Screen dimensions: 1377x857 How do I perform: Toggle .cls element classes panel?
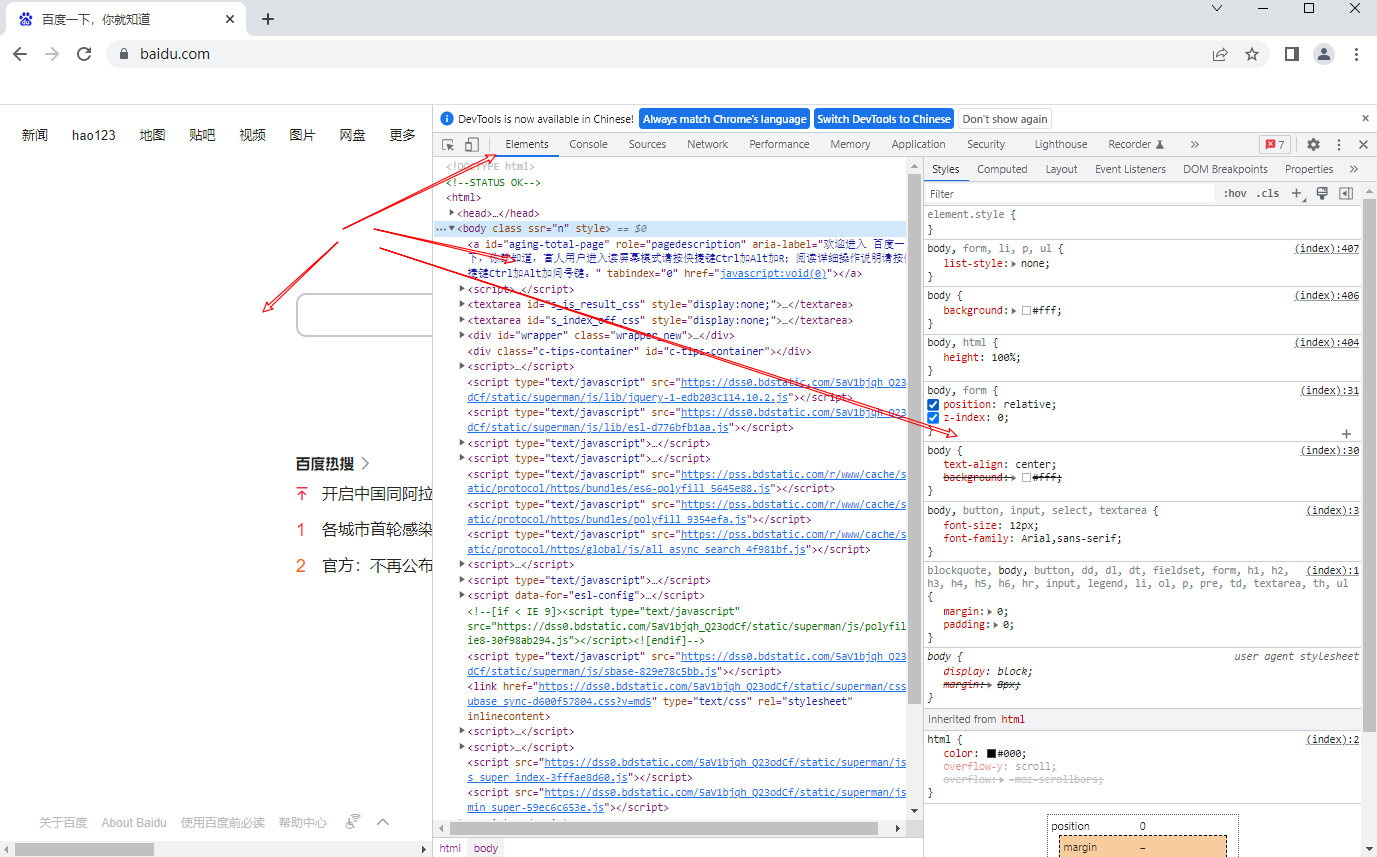coord(1268,194)
